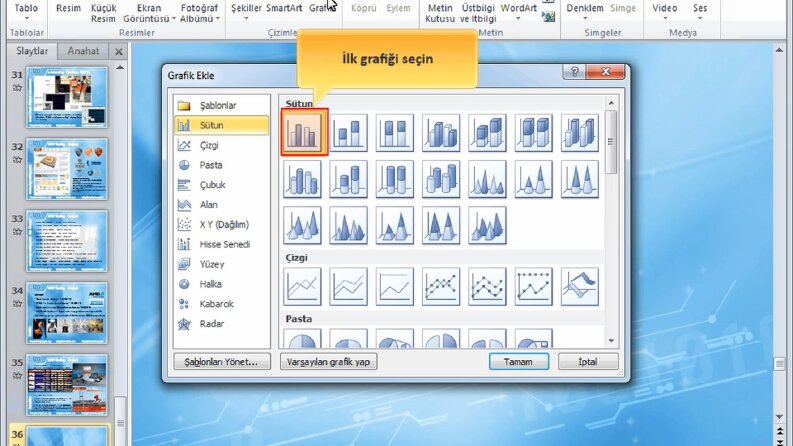Screen dimensions: 793x446
Task: Click Varsayılan grafik yap button
Action: (x=328, y=362)
